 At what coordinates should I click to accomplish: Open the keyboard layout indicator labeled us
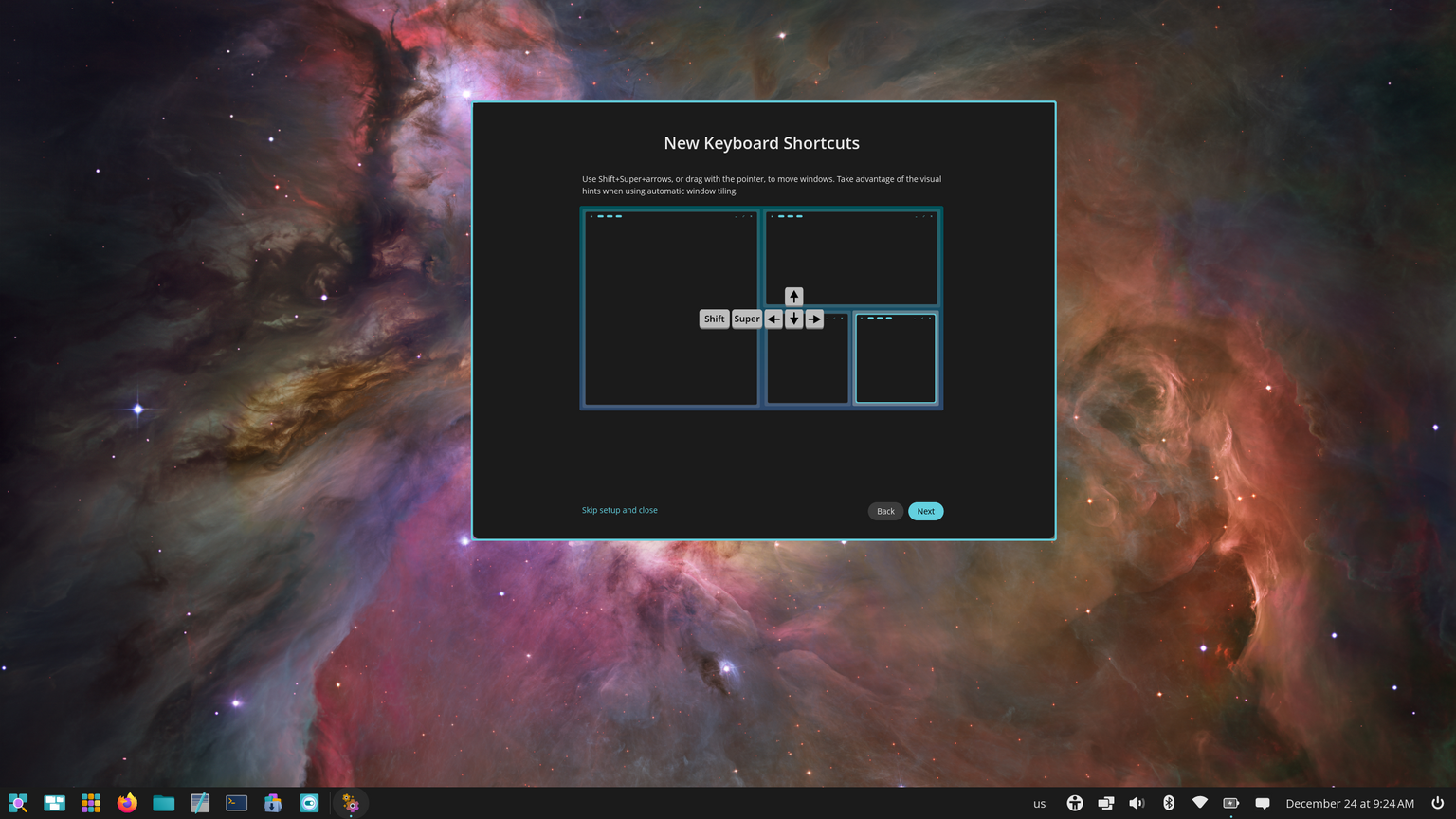[1039, 803]
